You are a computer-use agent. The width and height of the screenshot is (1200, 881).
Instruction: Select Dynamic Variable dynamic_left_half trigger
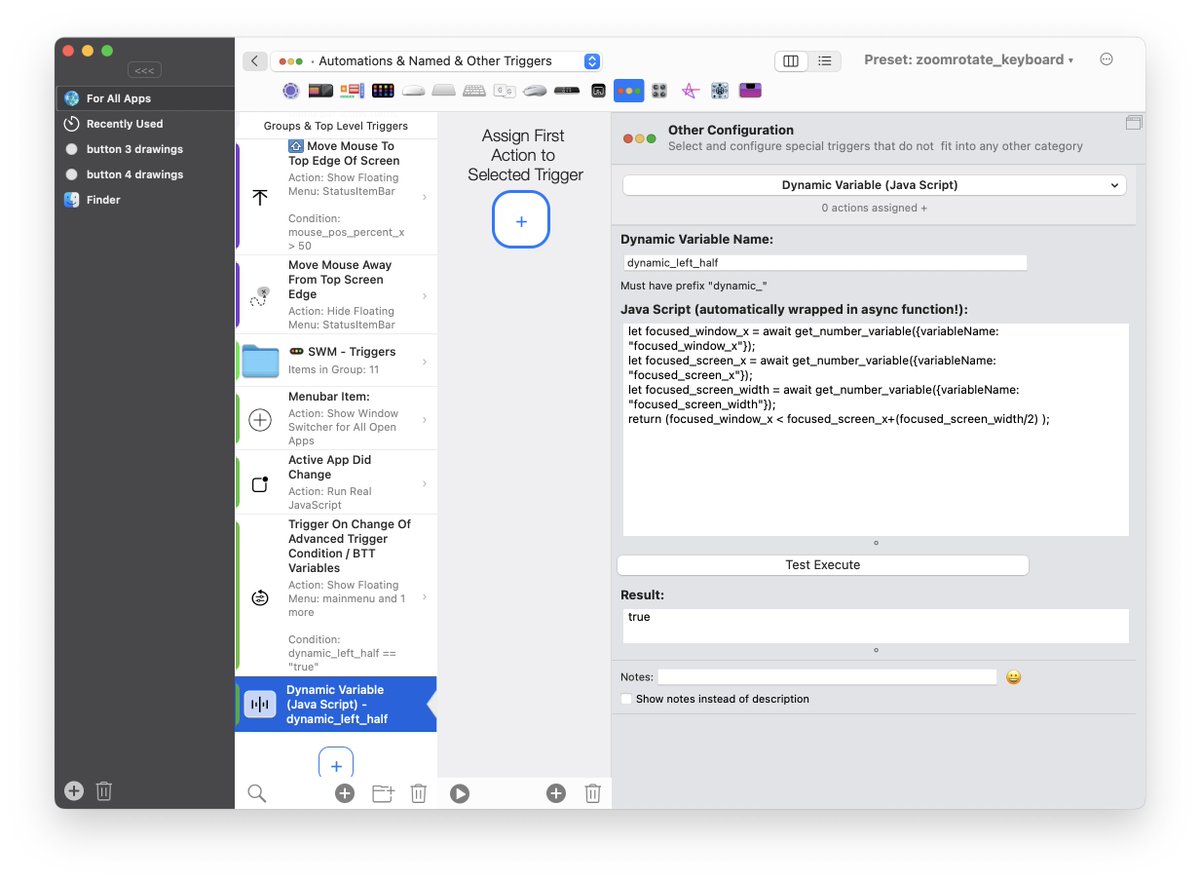(x=336, y=704)
